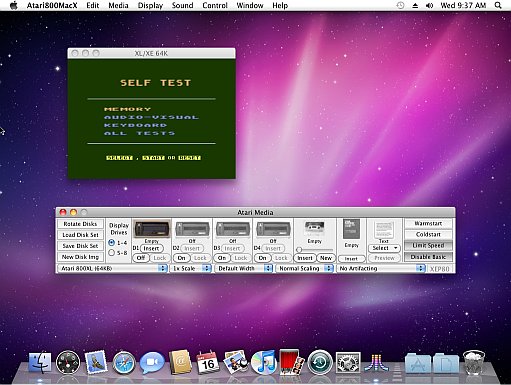
Task: Open Address Book from the Dock
Action: [x=180, y=362]
